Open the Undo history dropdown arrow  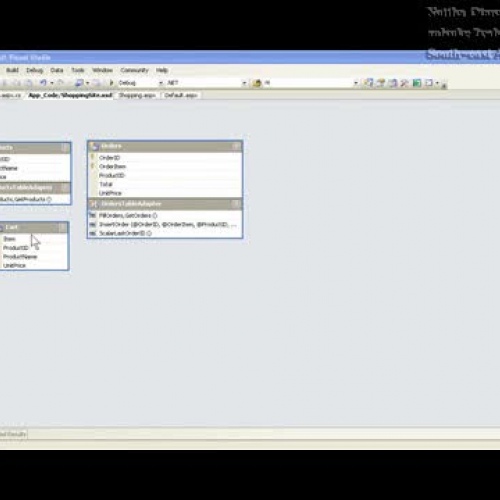tap(52, 83)
